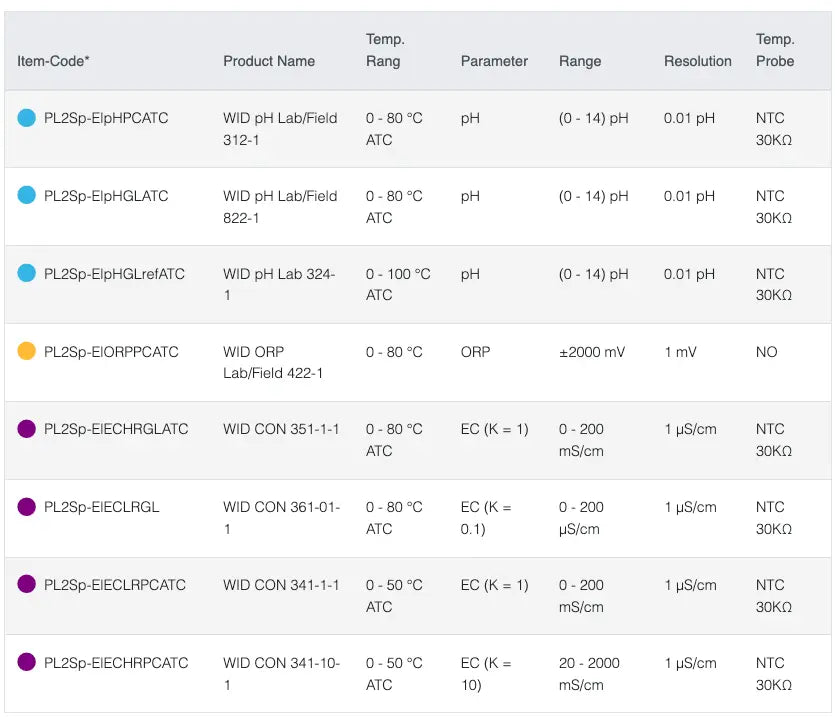Click the purple dot beside PL2Sp-ElECLRPCATC
The width and height of the screenshot is (835, 717).
tap(26, 584)
